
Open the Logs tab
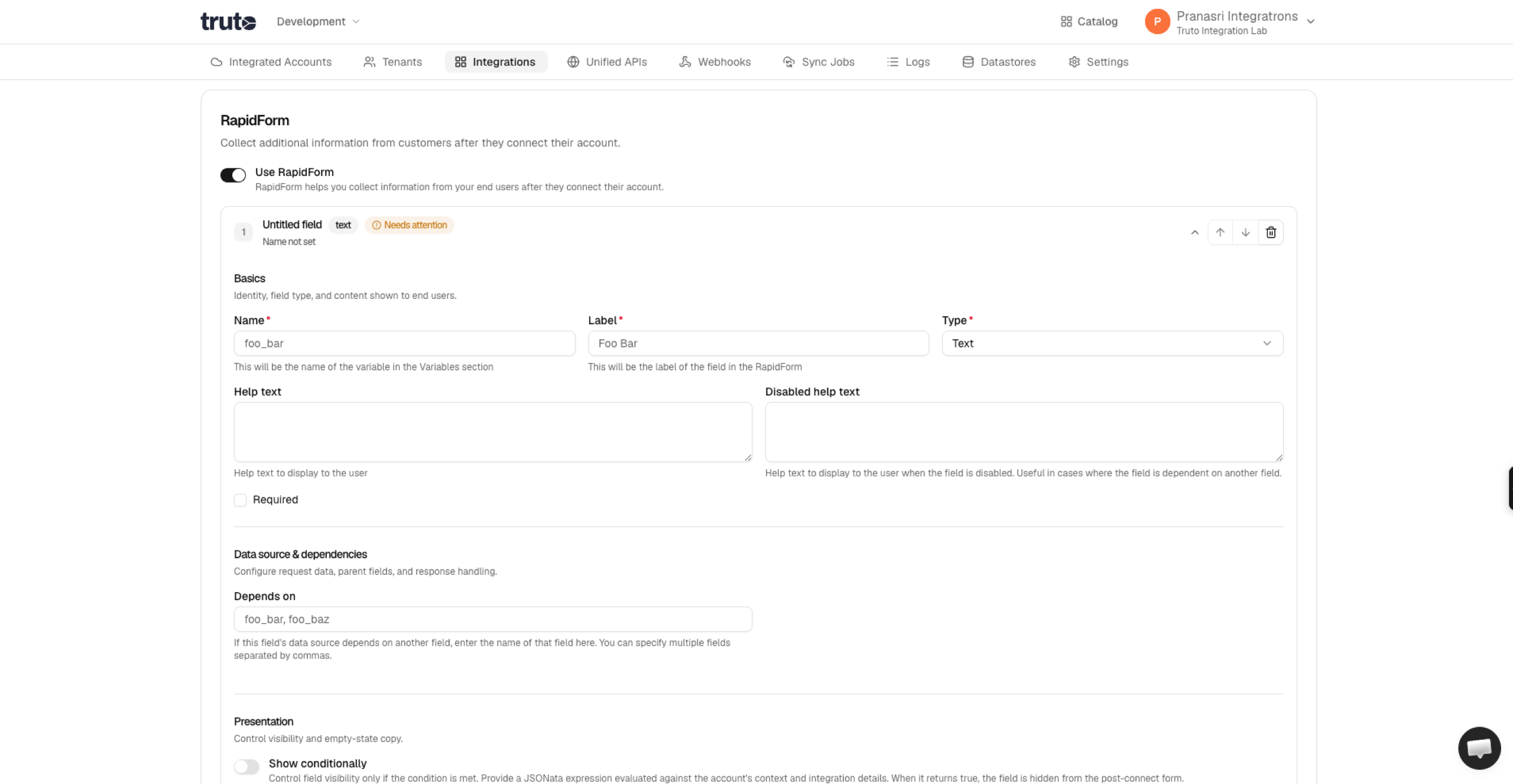908,62
